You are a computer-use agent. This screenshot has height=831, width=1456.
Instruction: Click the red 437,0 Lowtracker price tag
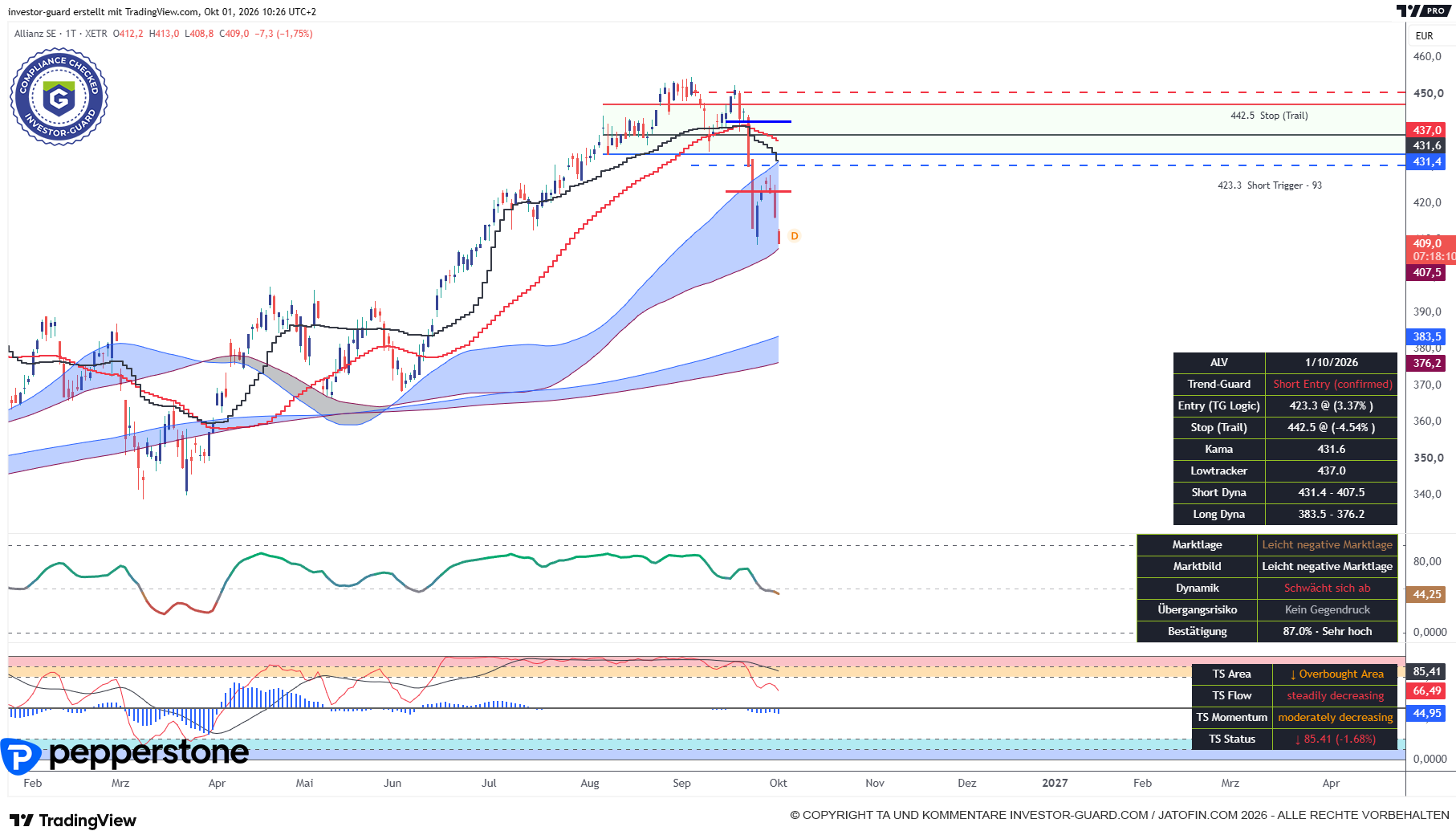point(1427,130)
